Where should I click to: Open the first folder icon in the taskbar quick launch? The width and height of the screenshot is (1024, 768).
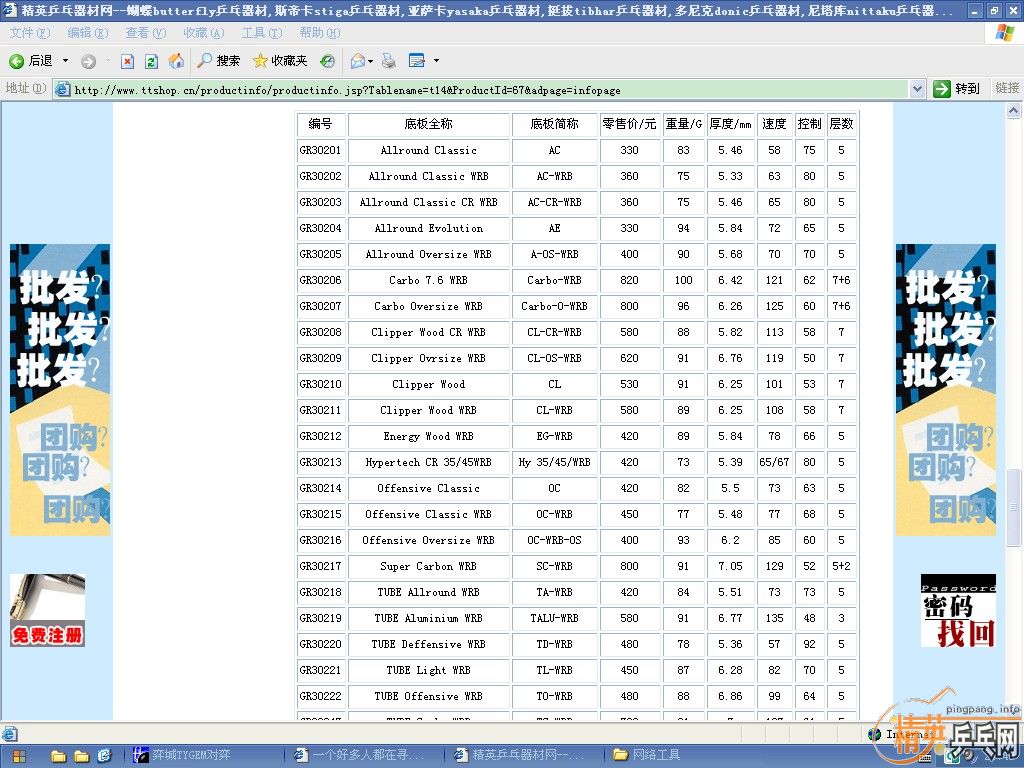pyautogui.click(x=58, y=756)
